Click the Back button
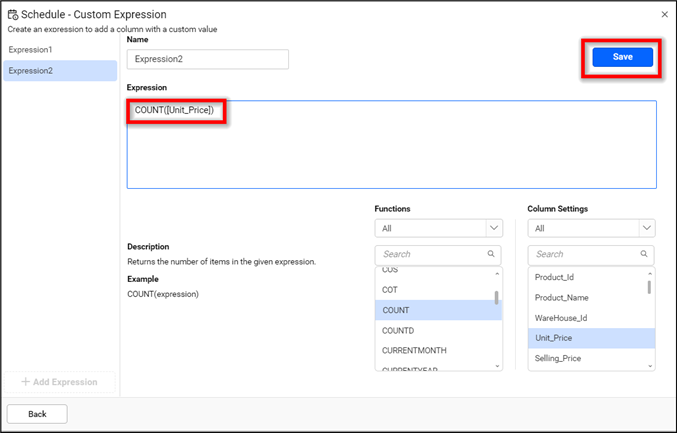This screenshot has width=677, height=433. (x=37, y=413)
